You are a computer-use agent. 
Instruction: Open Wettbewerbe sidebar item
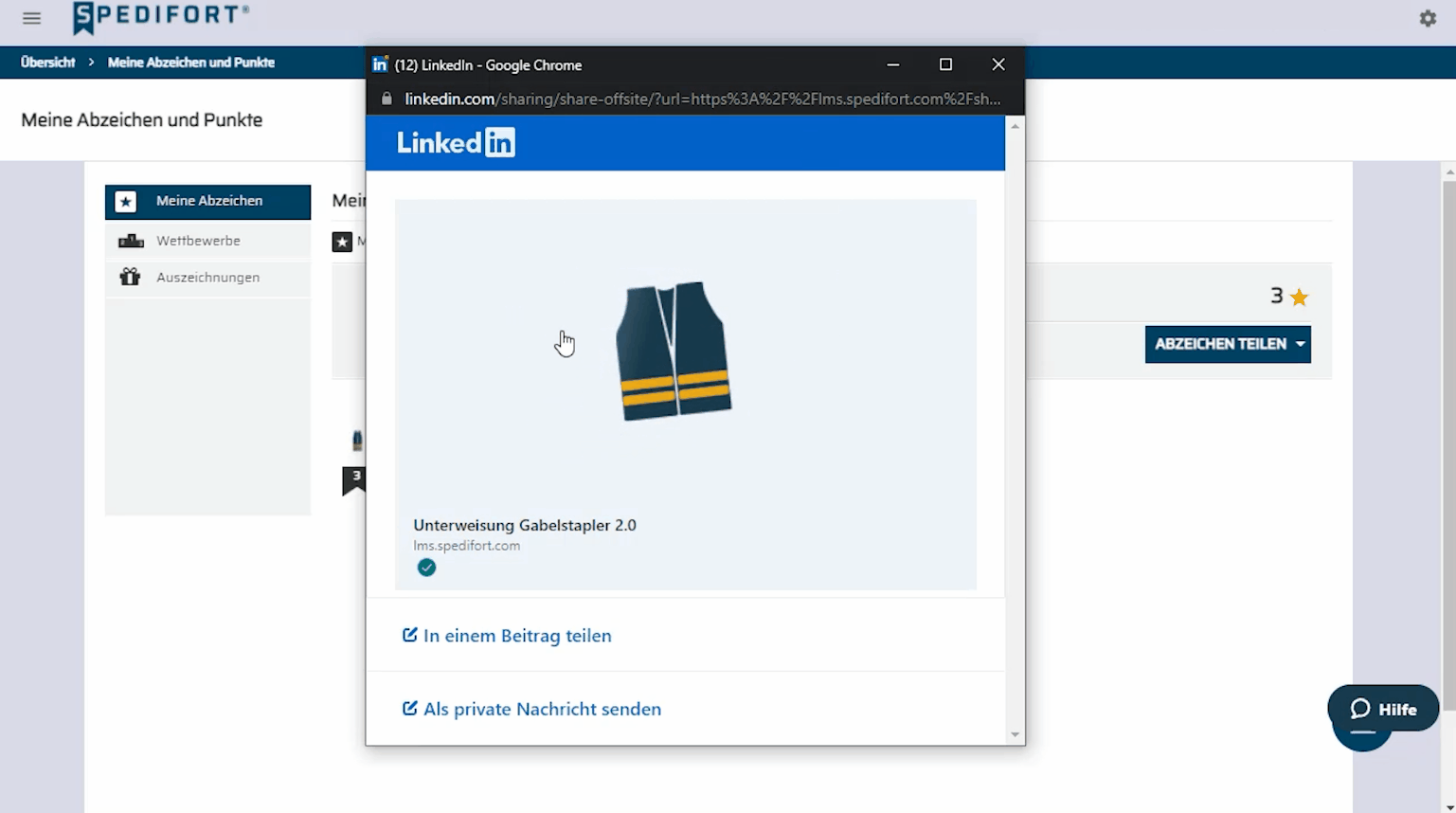[207, 241]
